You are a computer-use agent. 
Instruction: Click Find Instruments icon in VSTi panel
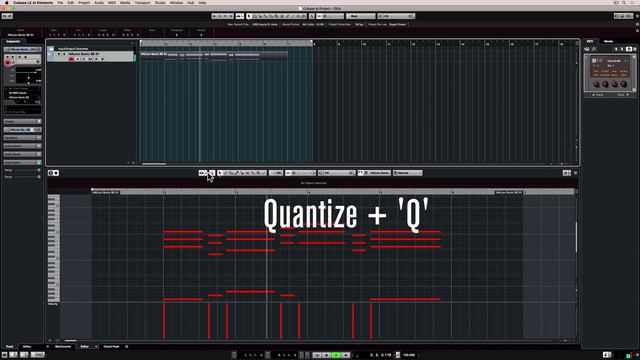pos(594,49)
